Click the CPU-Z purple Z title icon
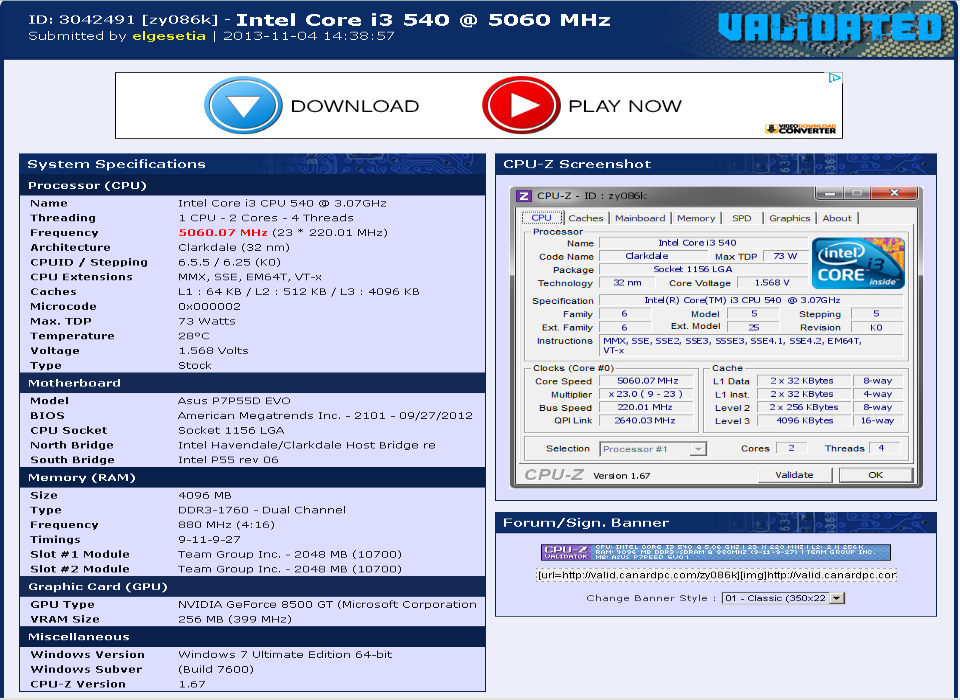Screen dimensions: 960x700 [523, 196]
